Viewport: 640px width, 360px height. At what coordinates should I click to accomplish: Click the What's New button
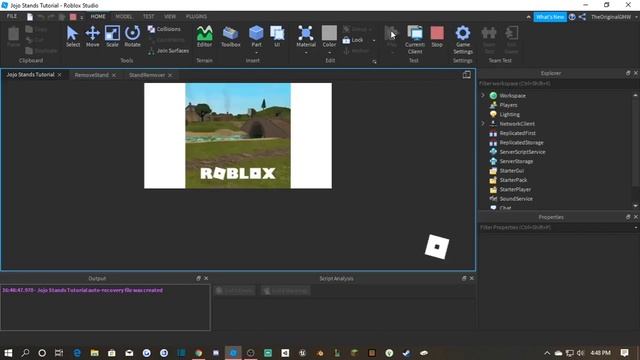tap(550, 17)
